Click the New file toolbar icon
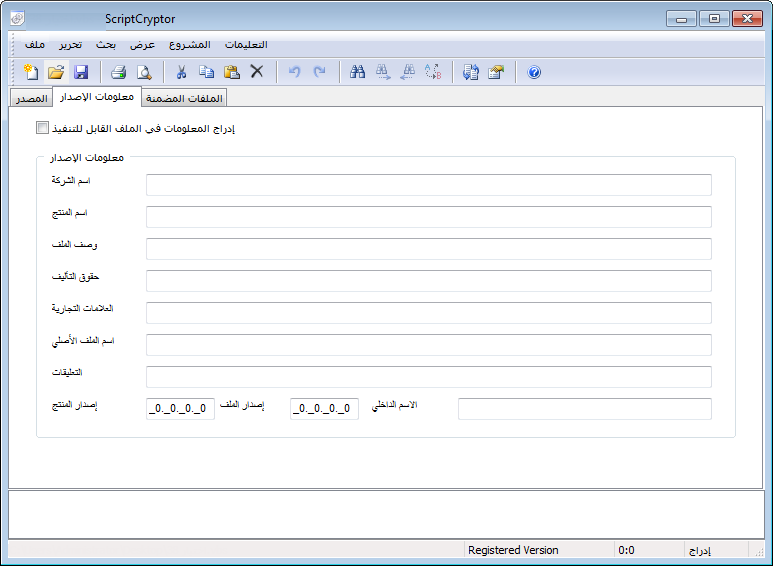The height and width of the screenshot is (566, 773). pos(31,72)
